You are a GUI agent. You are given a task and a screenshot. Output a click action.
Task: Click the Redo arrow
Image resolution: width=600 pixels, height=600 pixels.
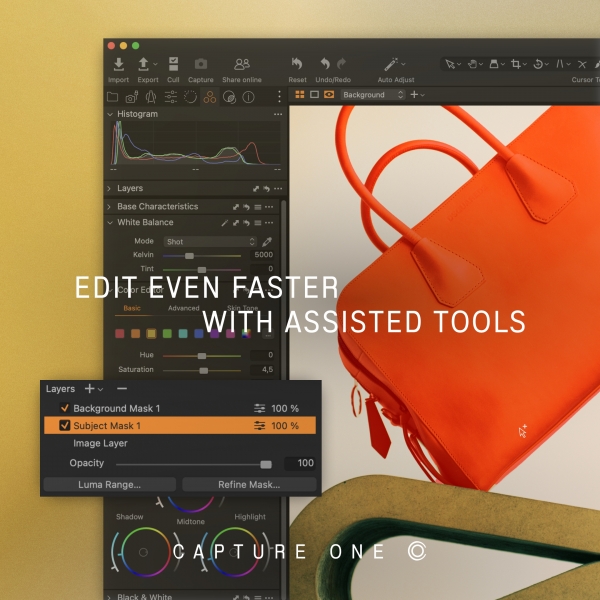(x=341, y=64)
